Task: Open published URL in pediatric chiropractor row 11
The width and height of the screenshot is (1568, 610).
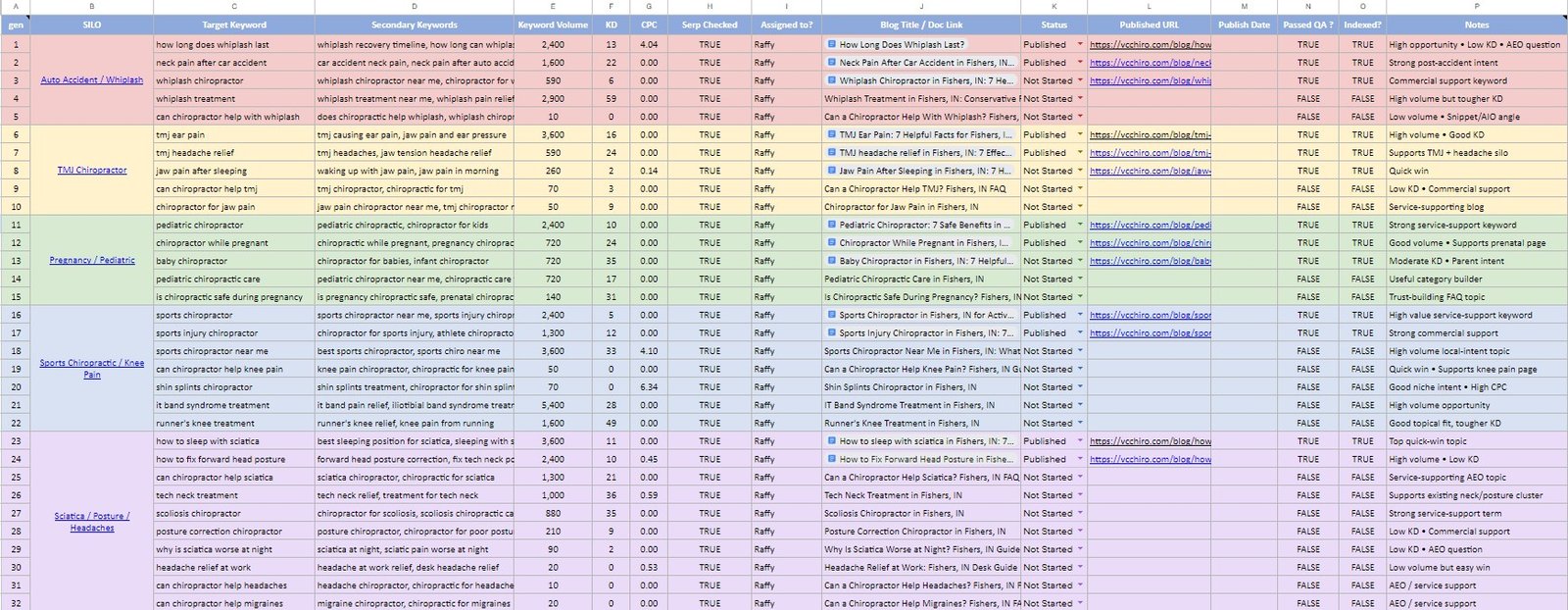Action: (1150, 225)
